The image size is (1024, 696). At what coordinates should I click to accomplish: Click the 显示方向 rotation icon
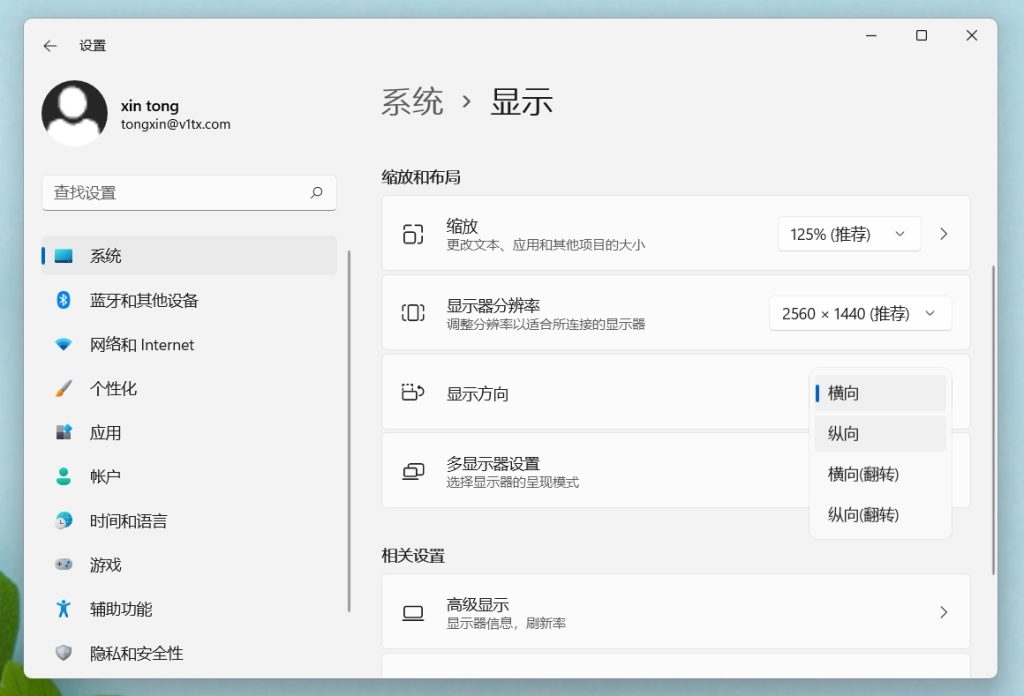(413, 392)
